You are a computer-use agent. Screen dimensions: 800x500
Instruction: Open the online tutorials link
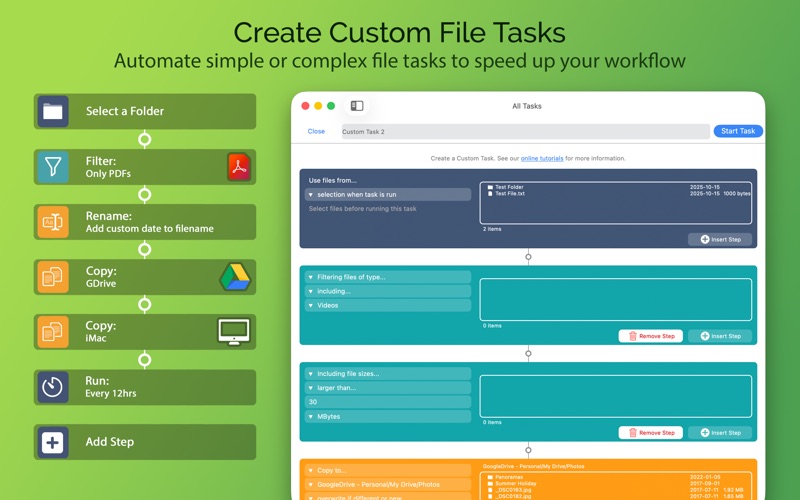tap(542, 159)
